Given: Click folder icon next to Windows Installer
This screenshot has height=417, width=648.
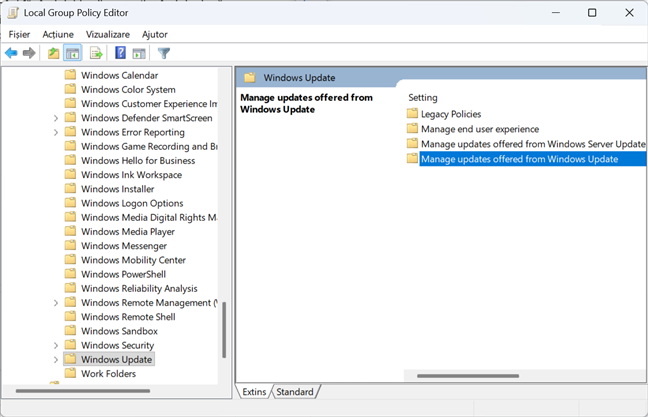Looking at the screenshot, I should (70, 188).
